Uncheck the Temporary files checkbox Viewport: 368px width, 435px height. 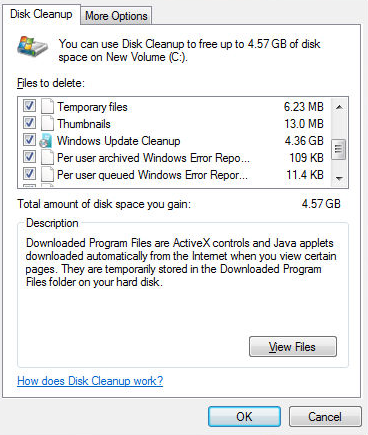29,106
